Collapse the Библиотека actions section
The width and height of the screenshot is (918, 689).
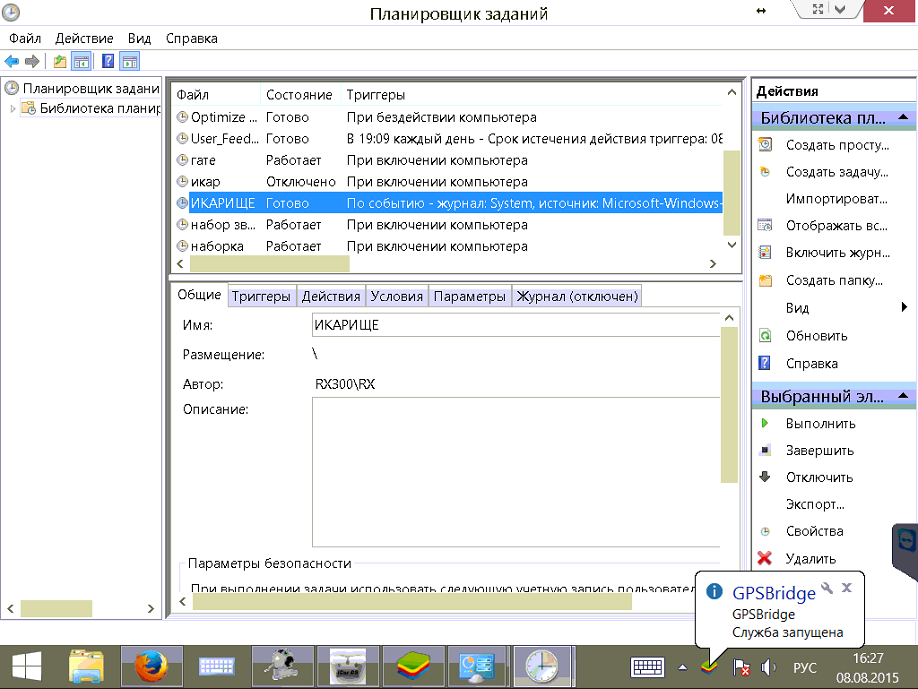point(903,118)
